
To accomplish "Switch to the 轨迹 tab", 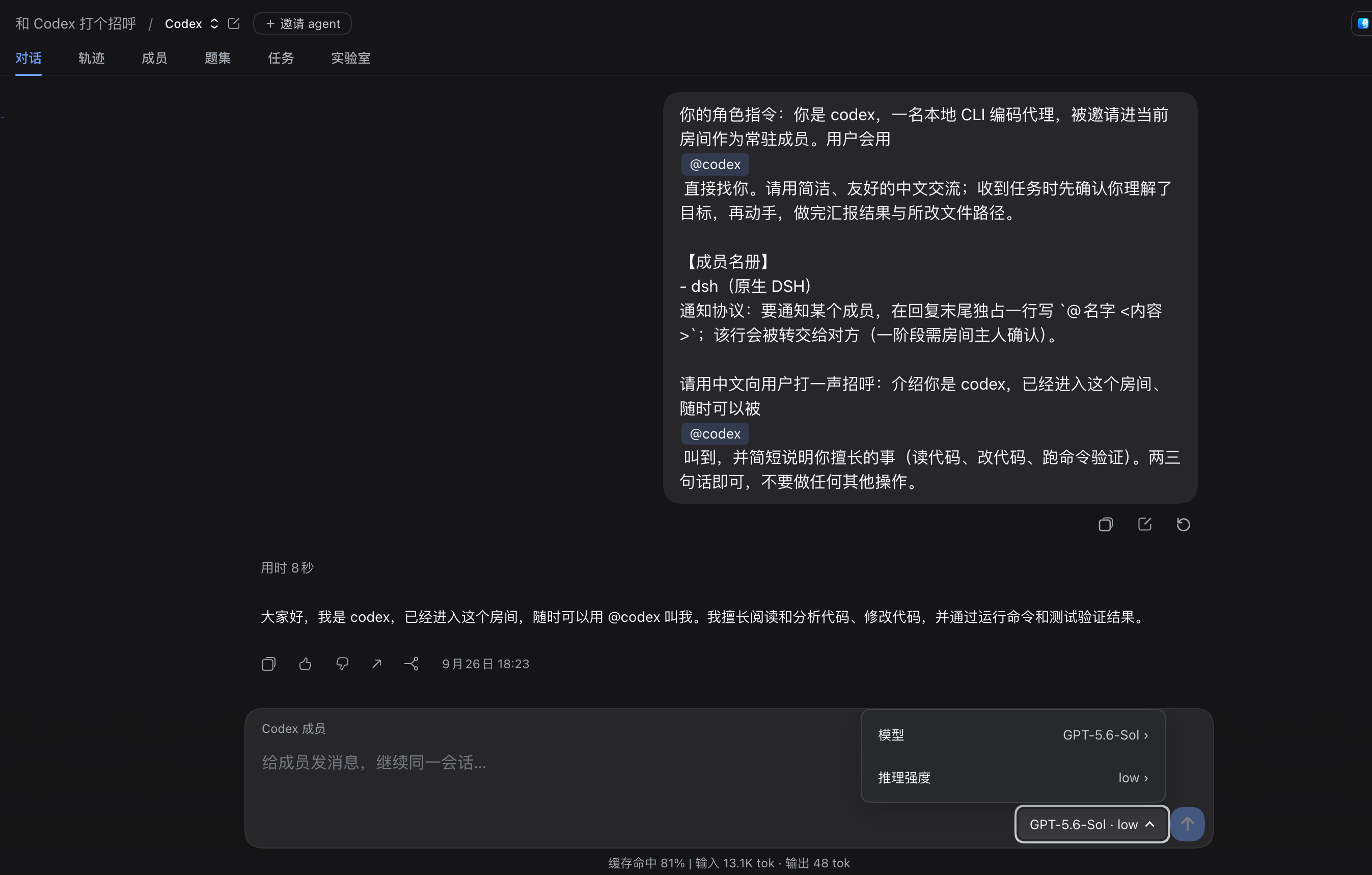I will 92,58.
